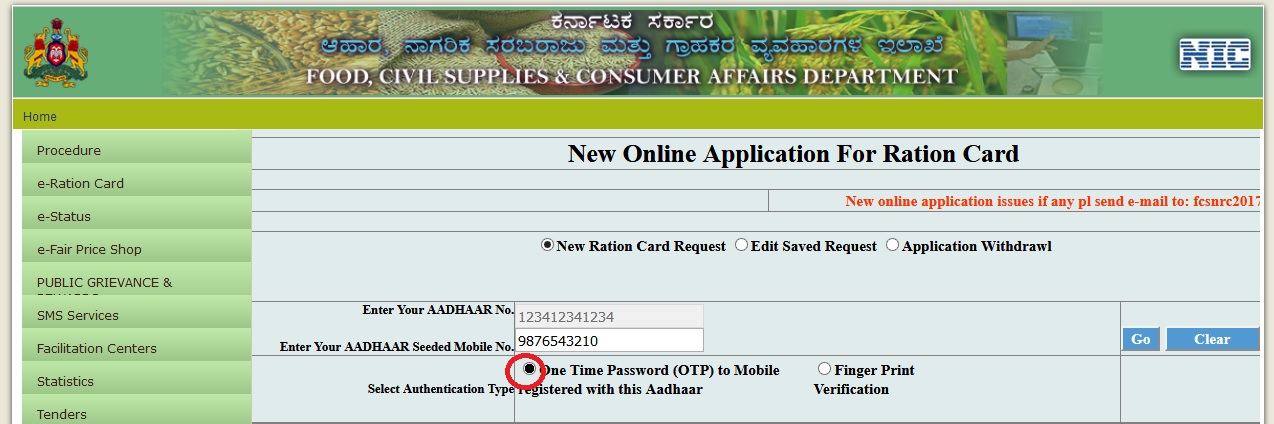This screenshot has width=1274, height=424.
Task: Open Procedure in the sidebar
Action: click(69, 150)
